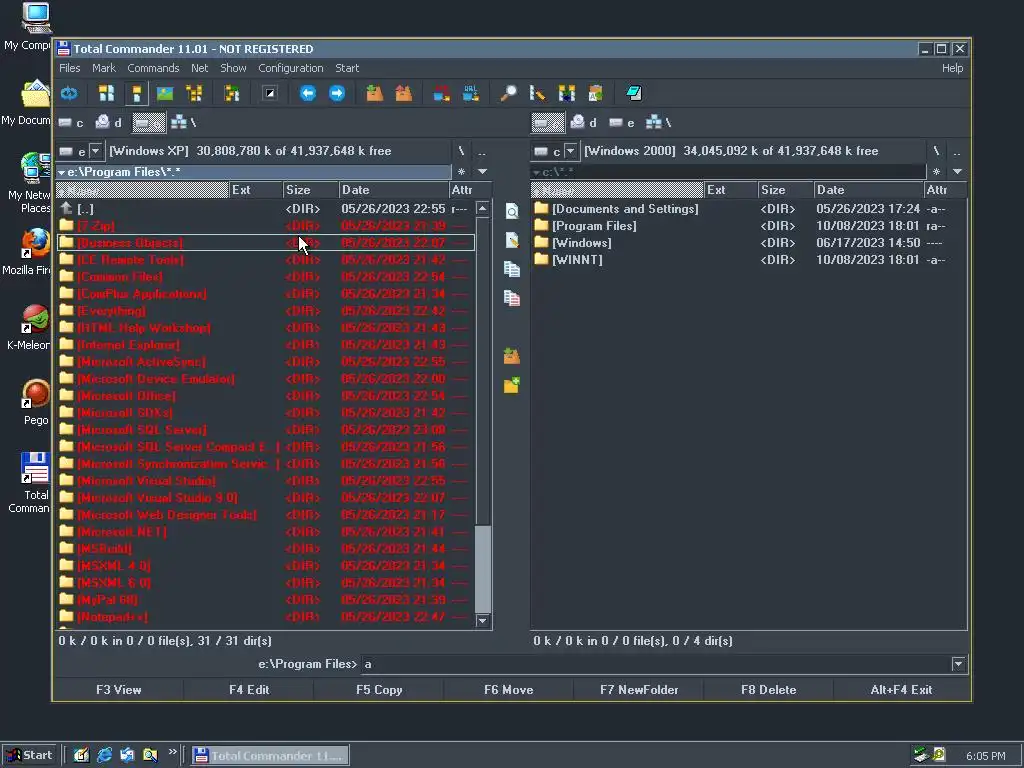Click the Pack Files toolbar icon

[x=374, y=93]
